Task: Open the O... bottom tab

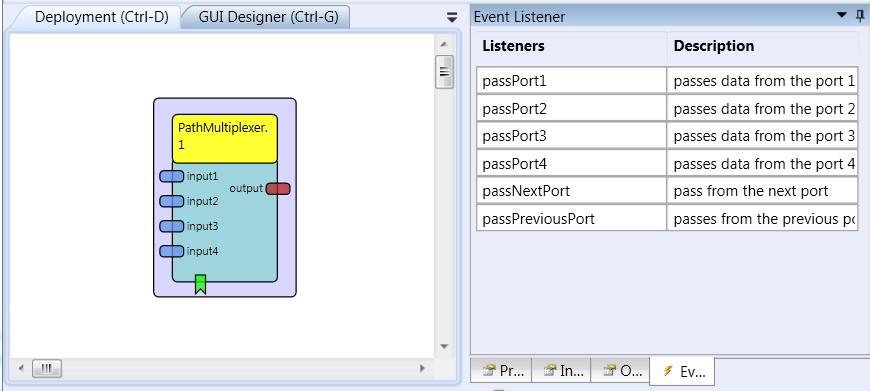Action: pos(620,370)
